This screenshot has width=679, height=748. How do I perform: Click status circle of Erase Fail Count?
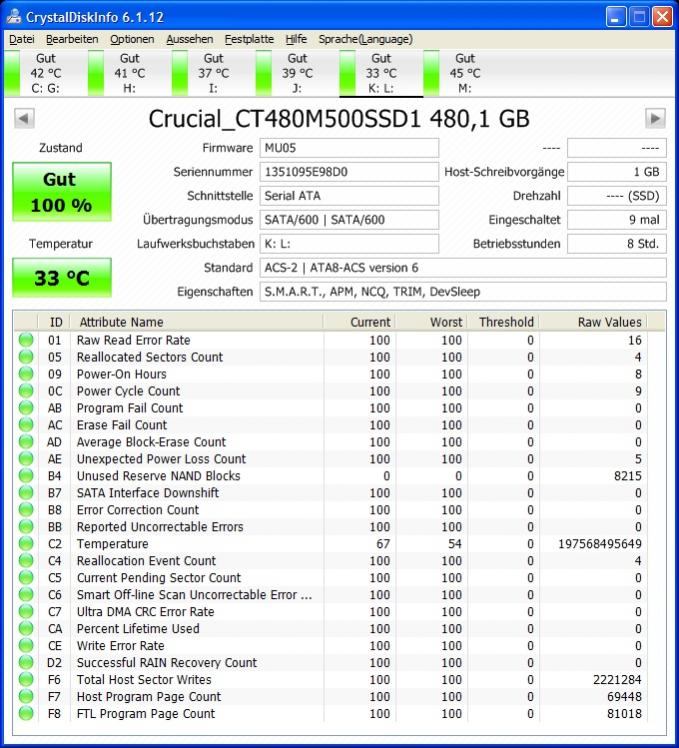[26, 425]
